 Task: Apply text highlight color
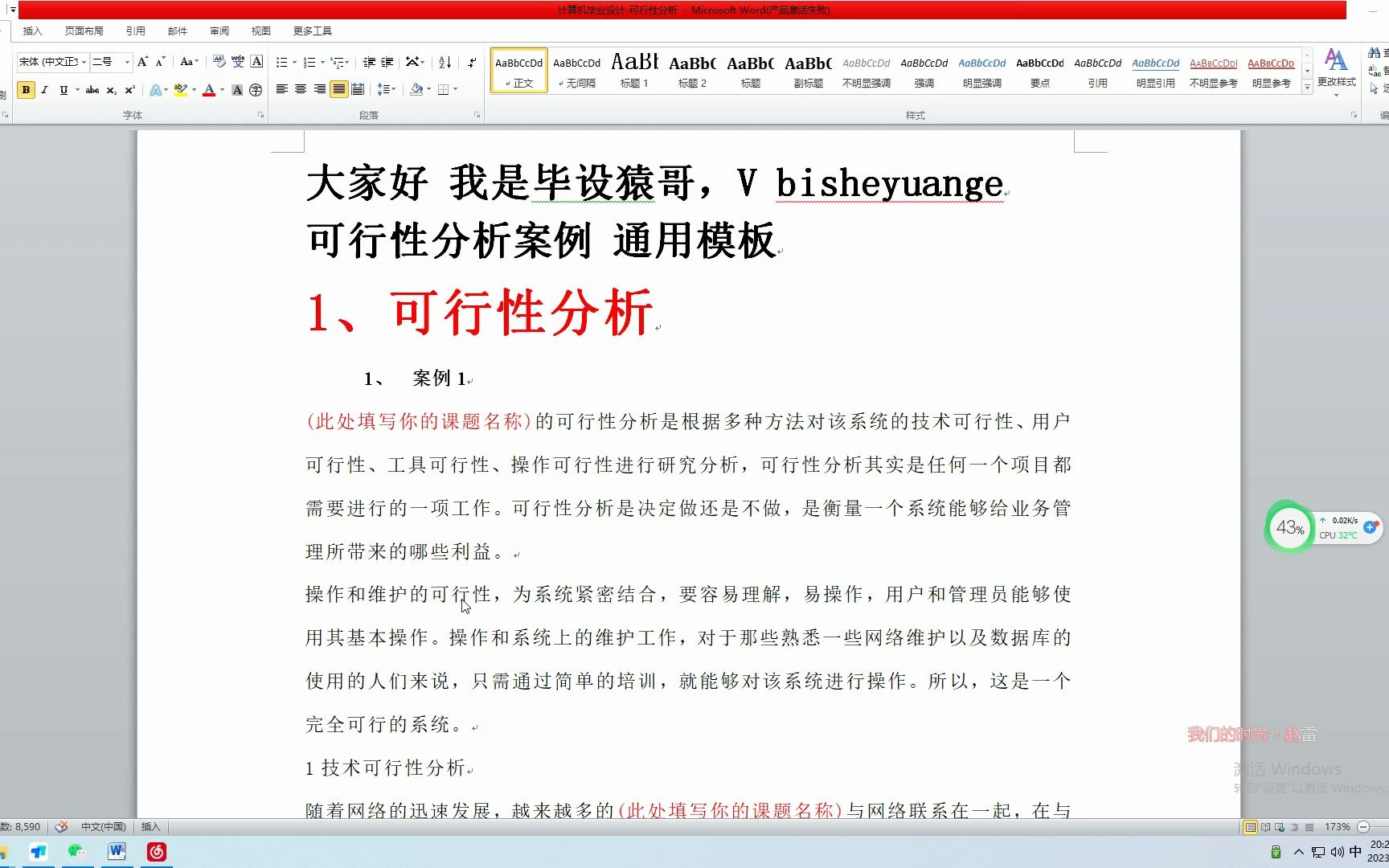[x=180, y=90]
